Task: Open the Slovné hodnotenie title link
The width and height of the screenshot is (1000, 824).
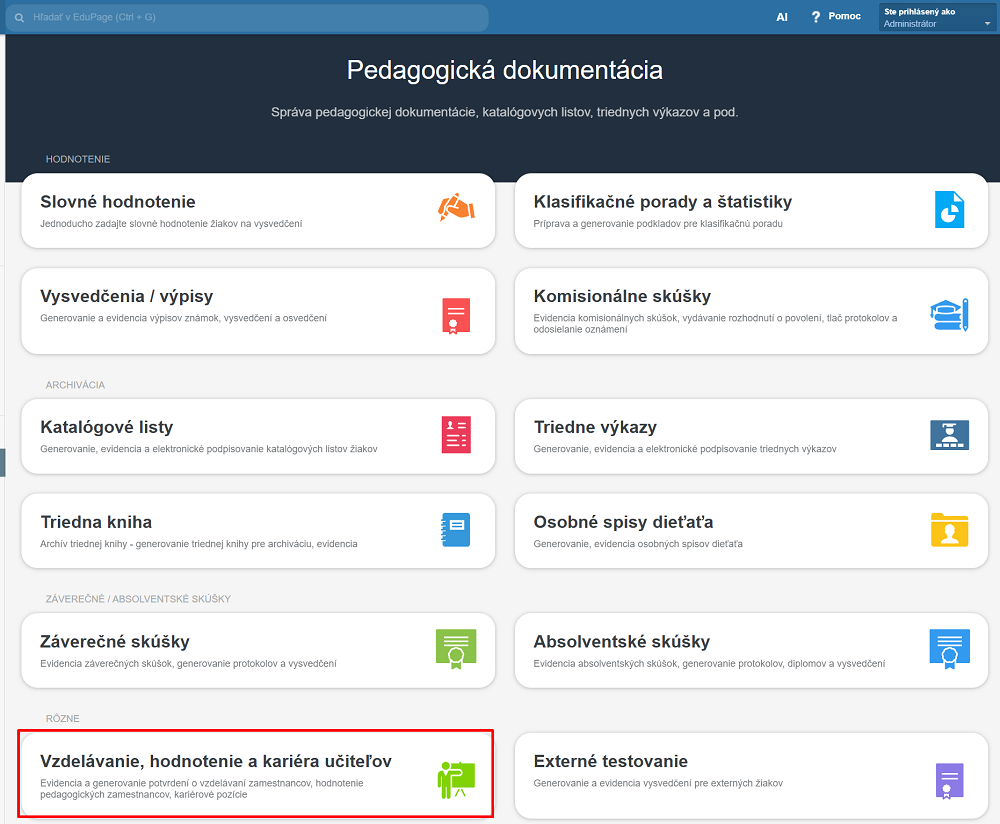Action: tap(118, 202)
